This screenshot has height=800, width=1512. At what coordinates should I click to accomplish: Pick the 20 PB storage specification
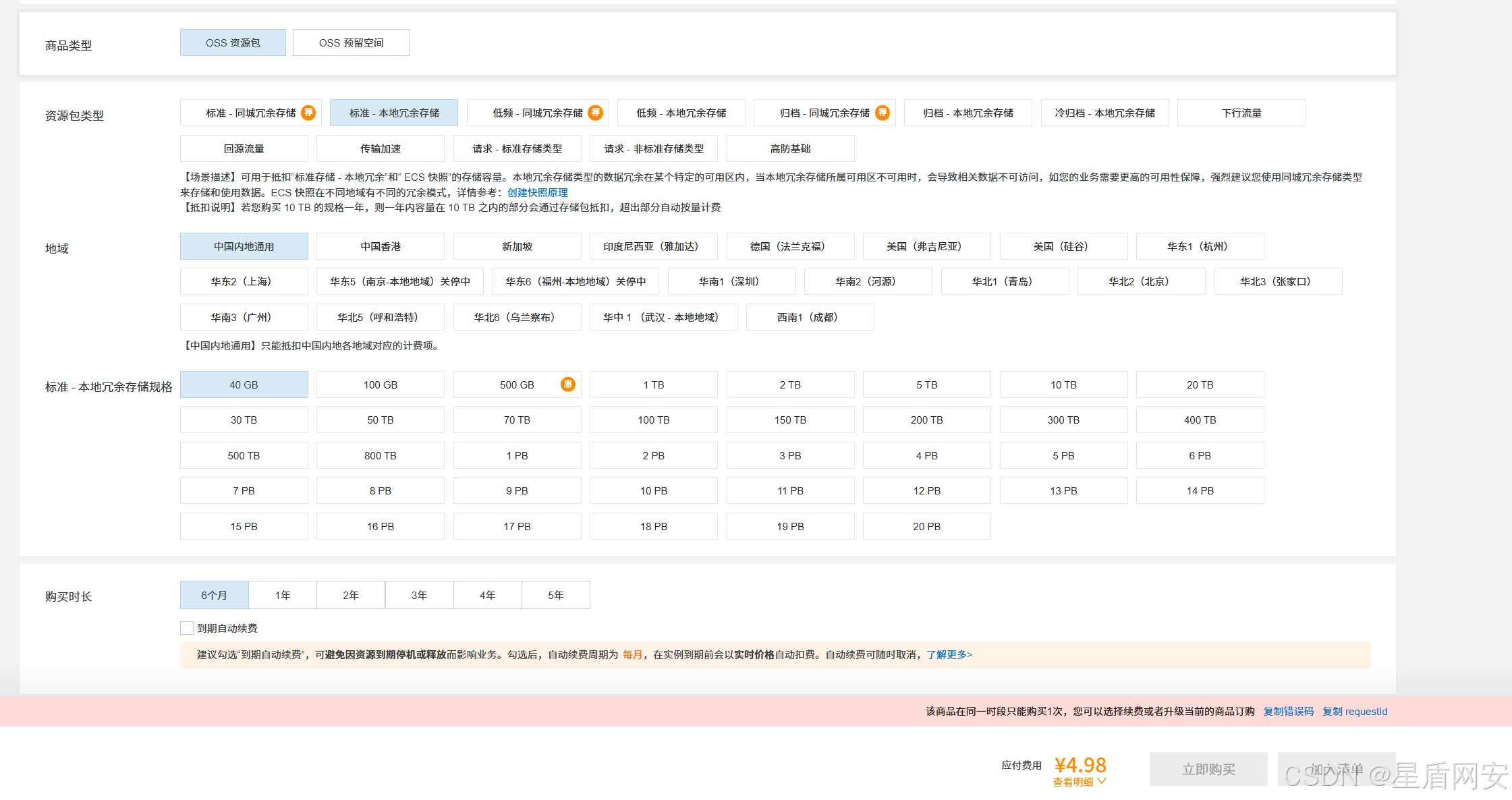[926, 526]
